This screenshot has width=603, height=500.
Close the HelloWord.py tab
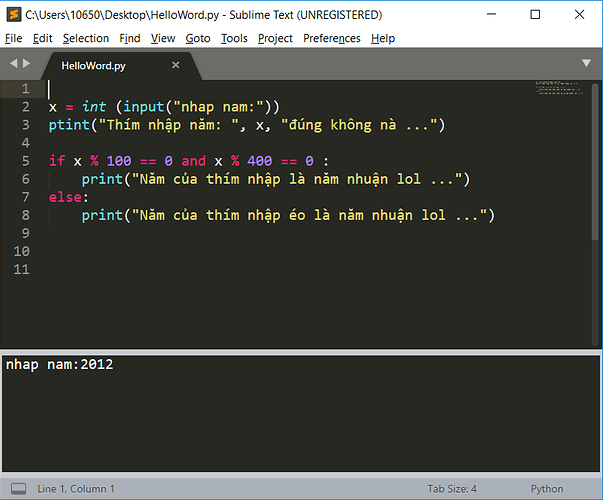pos(176,64)
